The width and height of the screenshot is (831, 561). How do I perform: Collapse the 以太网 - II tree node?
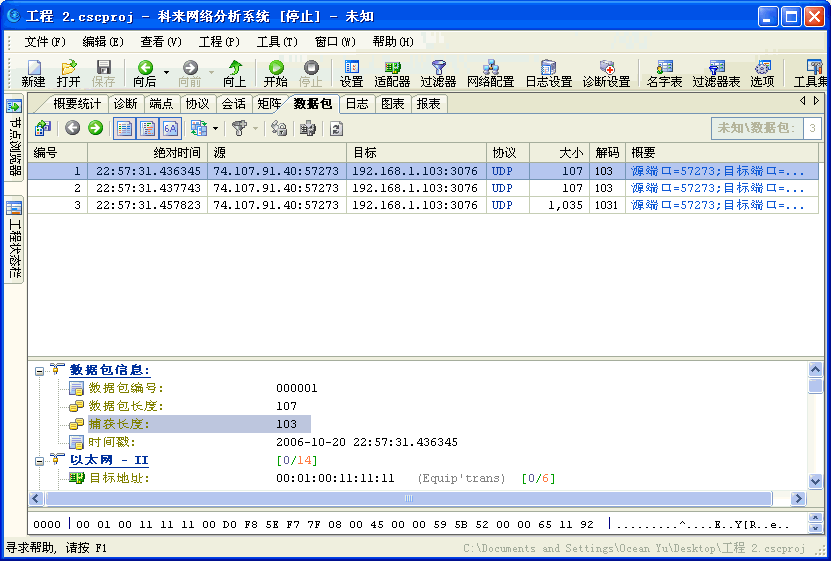pyautogui.click(x=40, y=461)
